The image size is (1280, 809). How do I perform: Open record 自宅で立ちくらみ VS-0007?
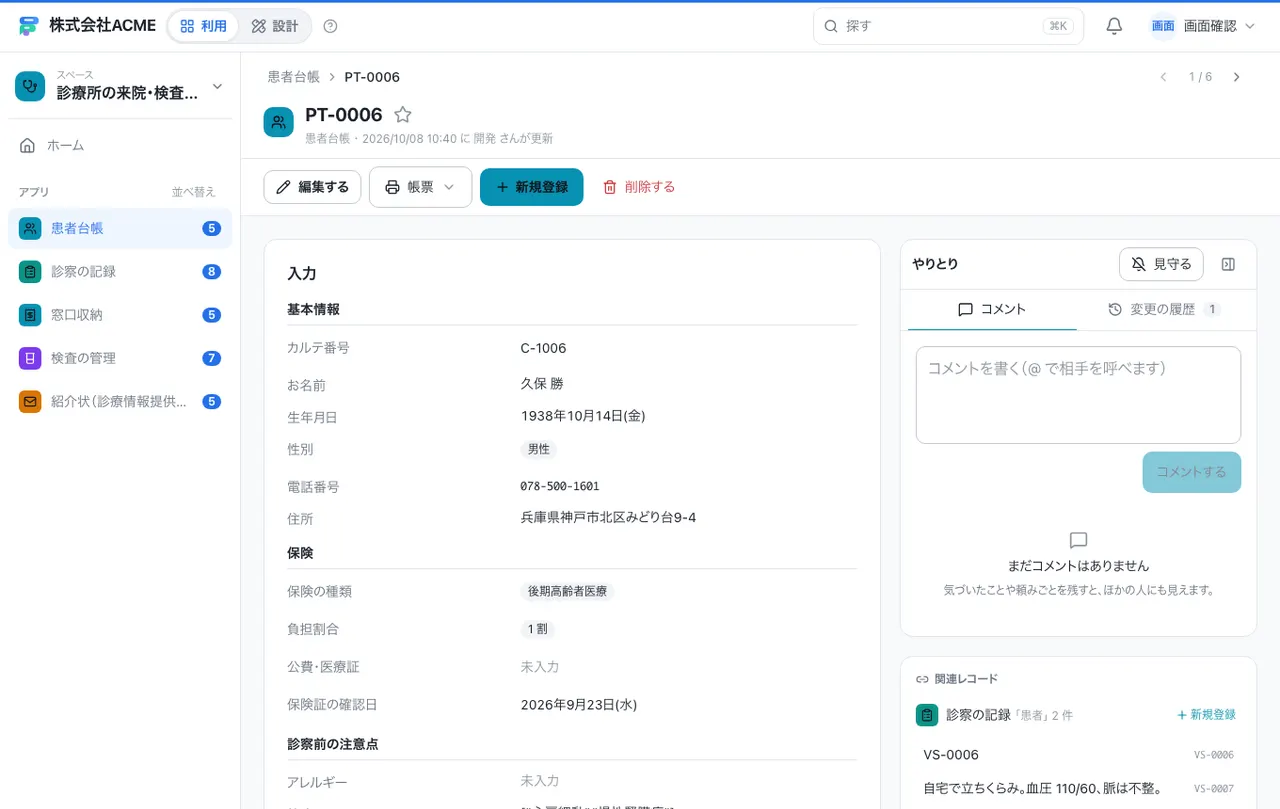1078,788
